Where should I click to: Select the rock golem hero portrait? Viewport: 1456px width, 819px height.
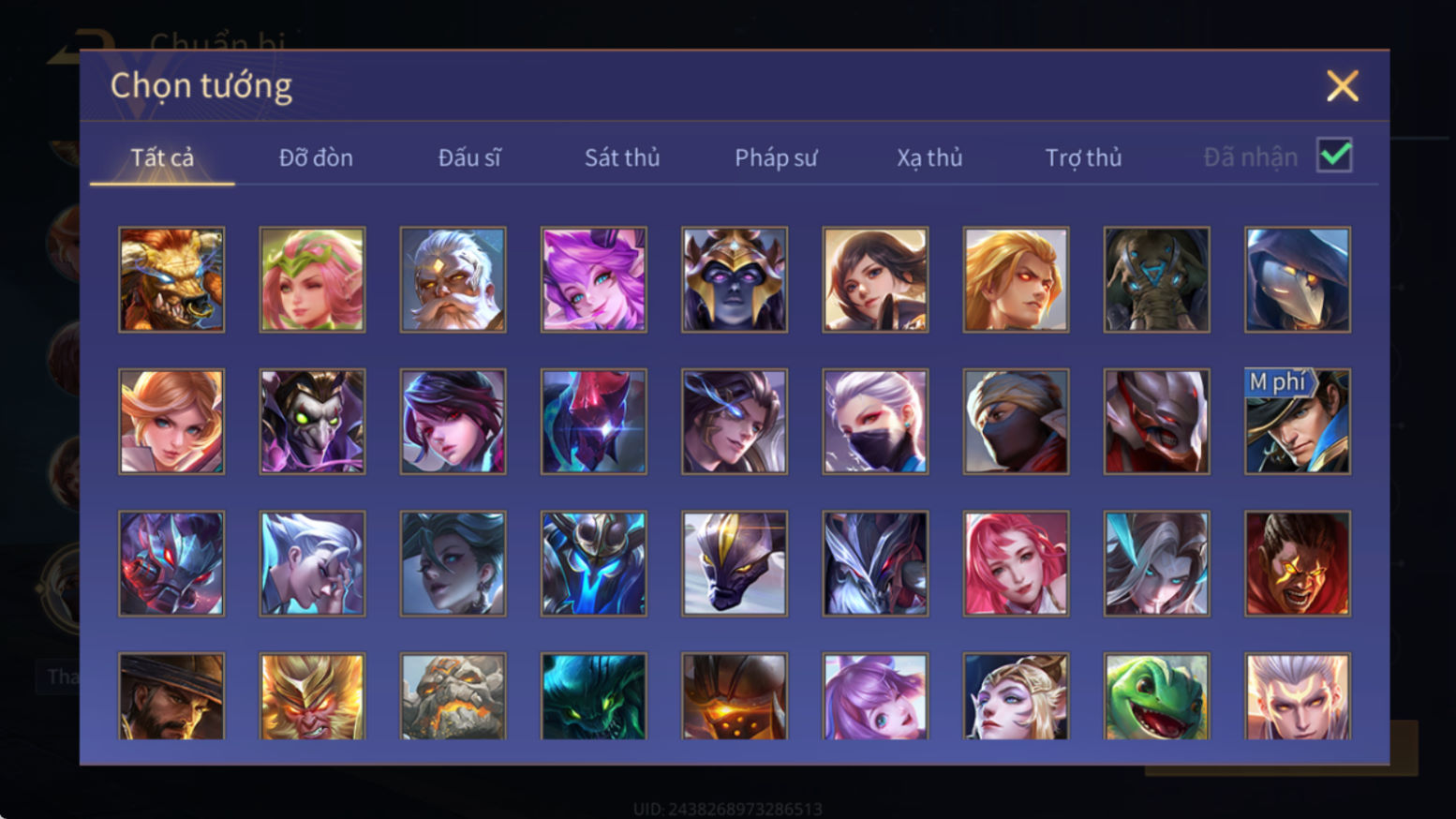(453, 696)
